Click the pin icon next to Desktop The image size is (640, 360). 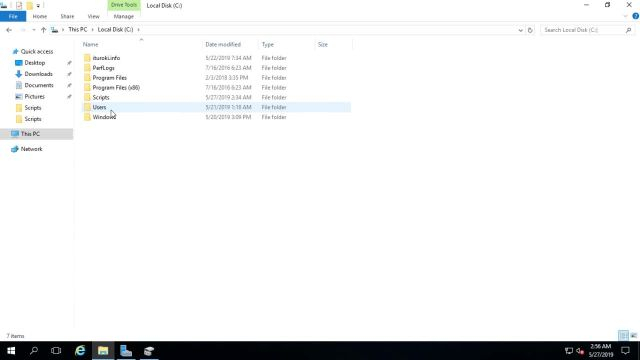69,63
